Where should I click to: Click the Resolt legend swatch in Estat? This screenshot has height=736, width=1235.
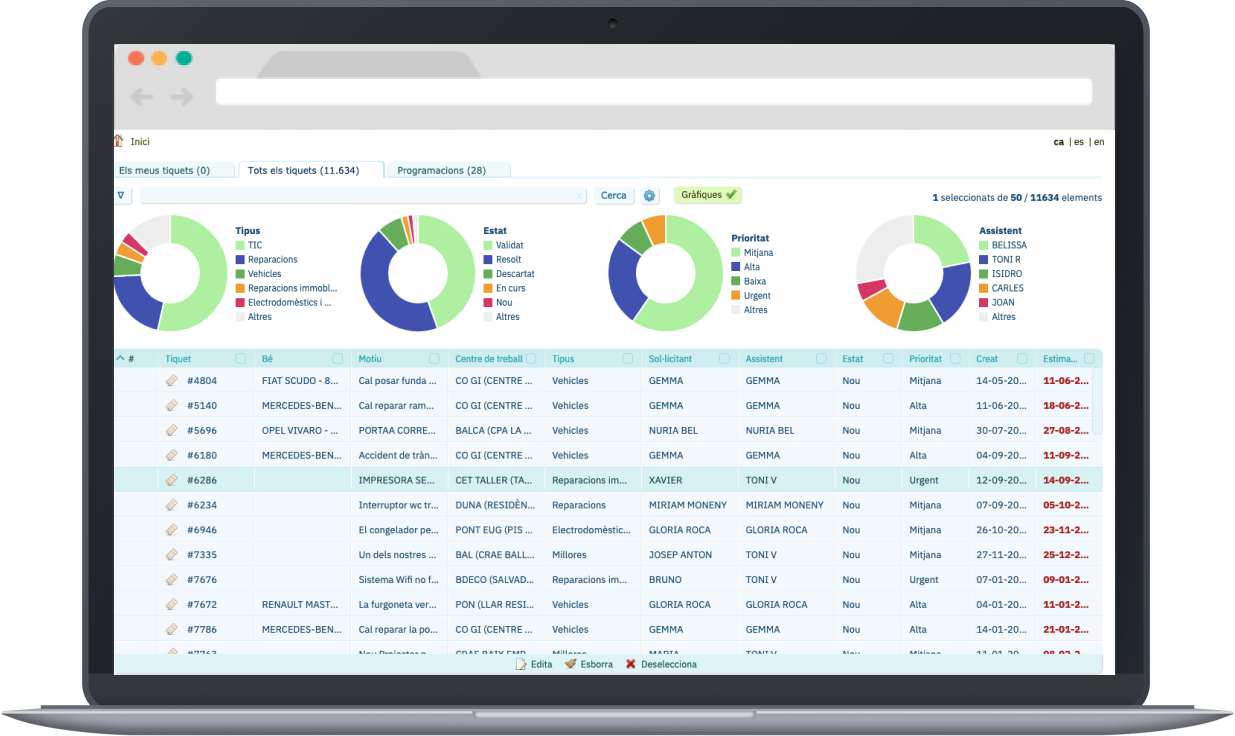click(x=488, y=259)
